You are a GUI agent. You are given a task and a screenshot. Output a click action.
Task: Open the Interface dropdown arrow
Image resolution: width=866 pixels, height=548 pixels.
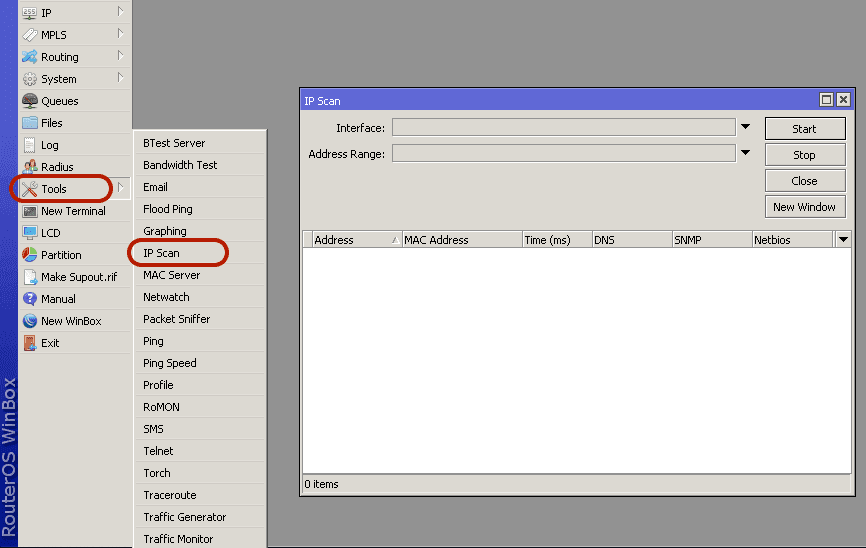click(745, 127)
